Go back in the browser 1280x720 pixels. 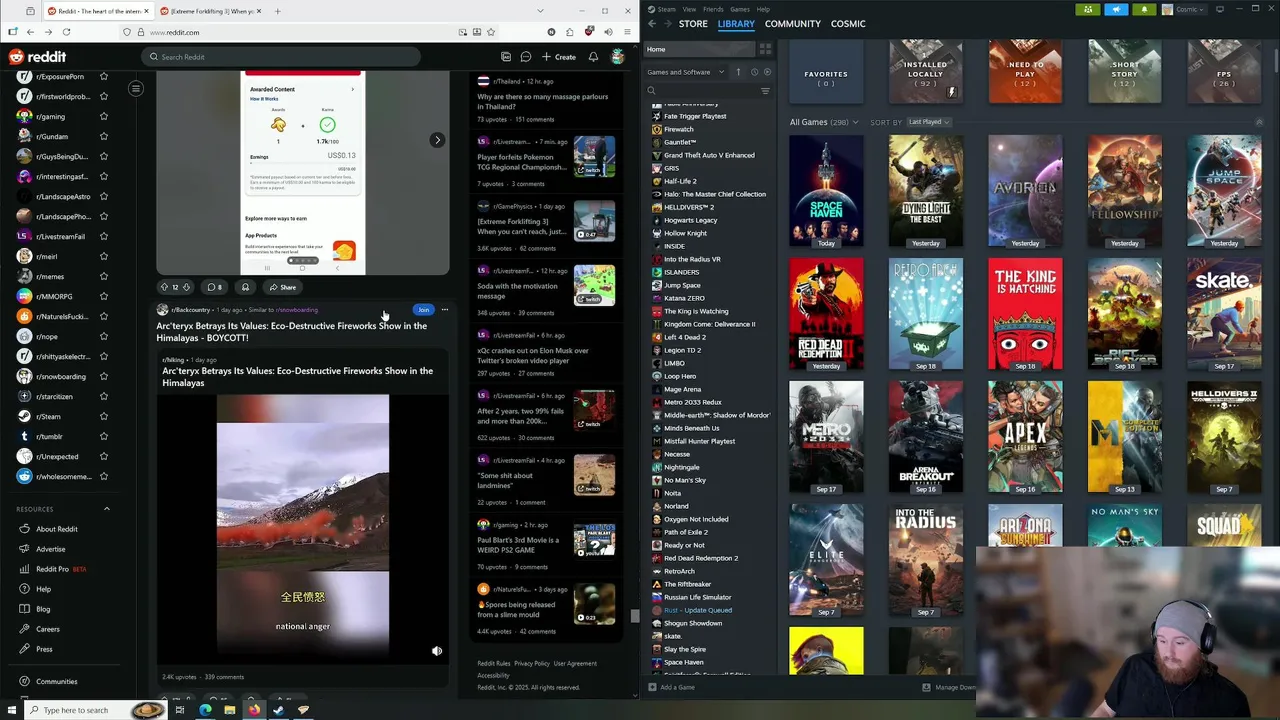tap(28, 32)
